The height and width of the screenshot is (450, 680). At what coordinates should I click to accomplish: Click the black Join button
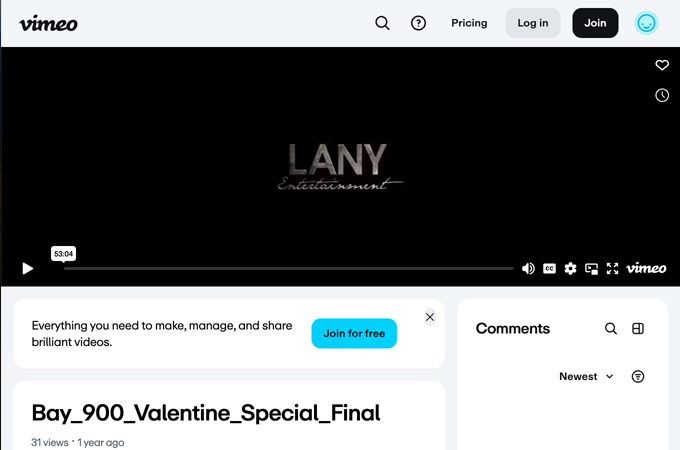(595, 23)
